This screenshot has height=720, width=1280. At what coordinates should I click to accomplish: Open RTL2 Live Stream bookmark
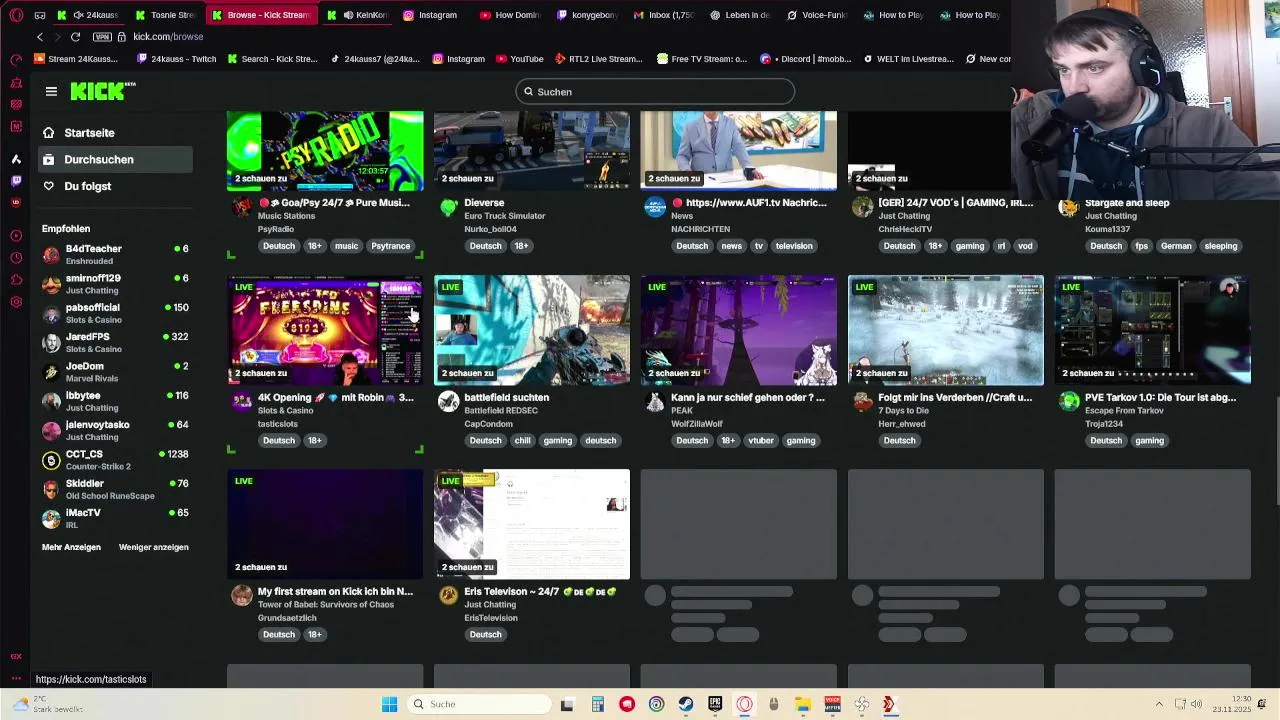coord(598,59)
